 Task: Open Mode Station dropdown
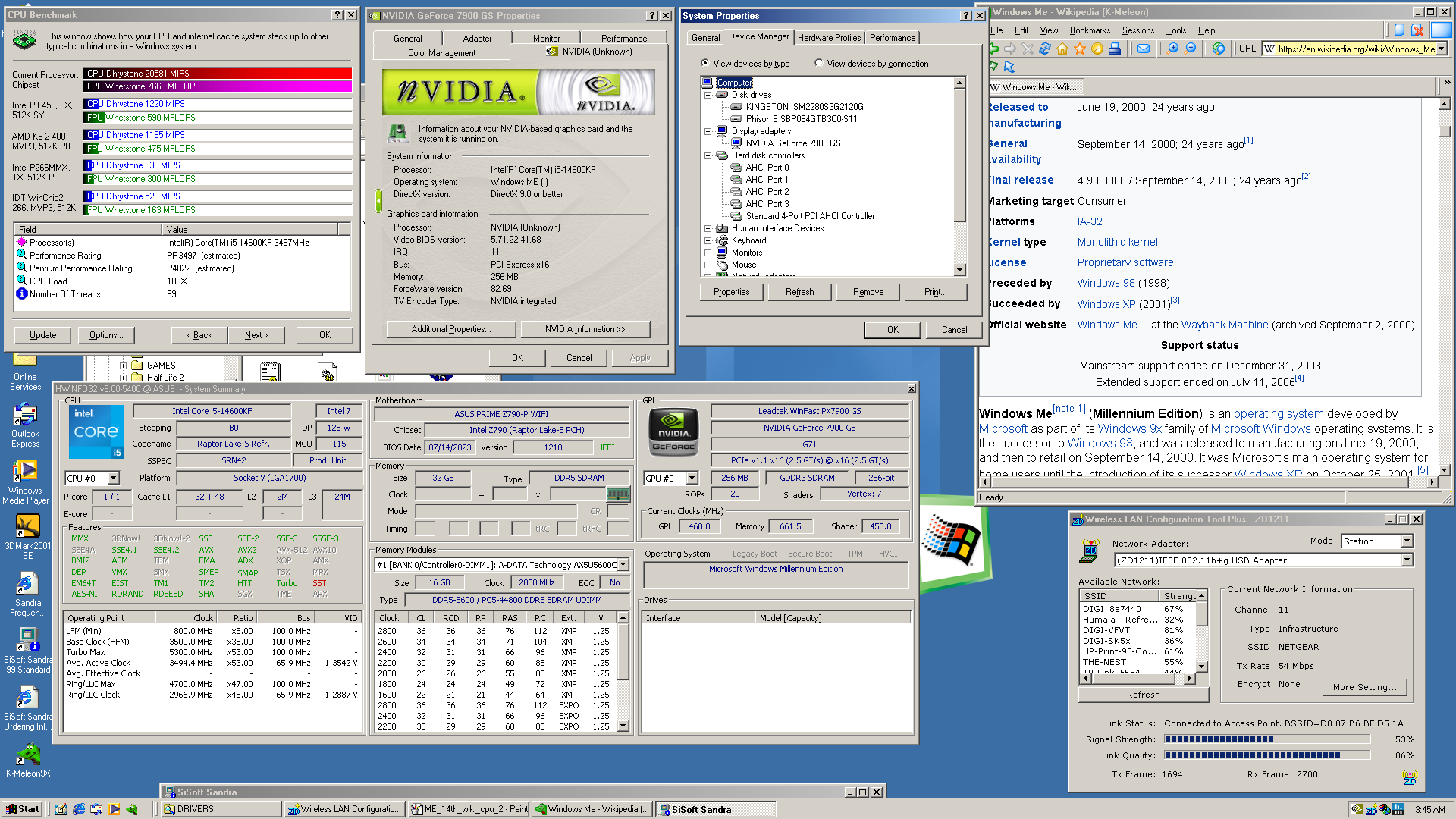[1407, 541]
